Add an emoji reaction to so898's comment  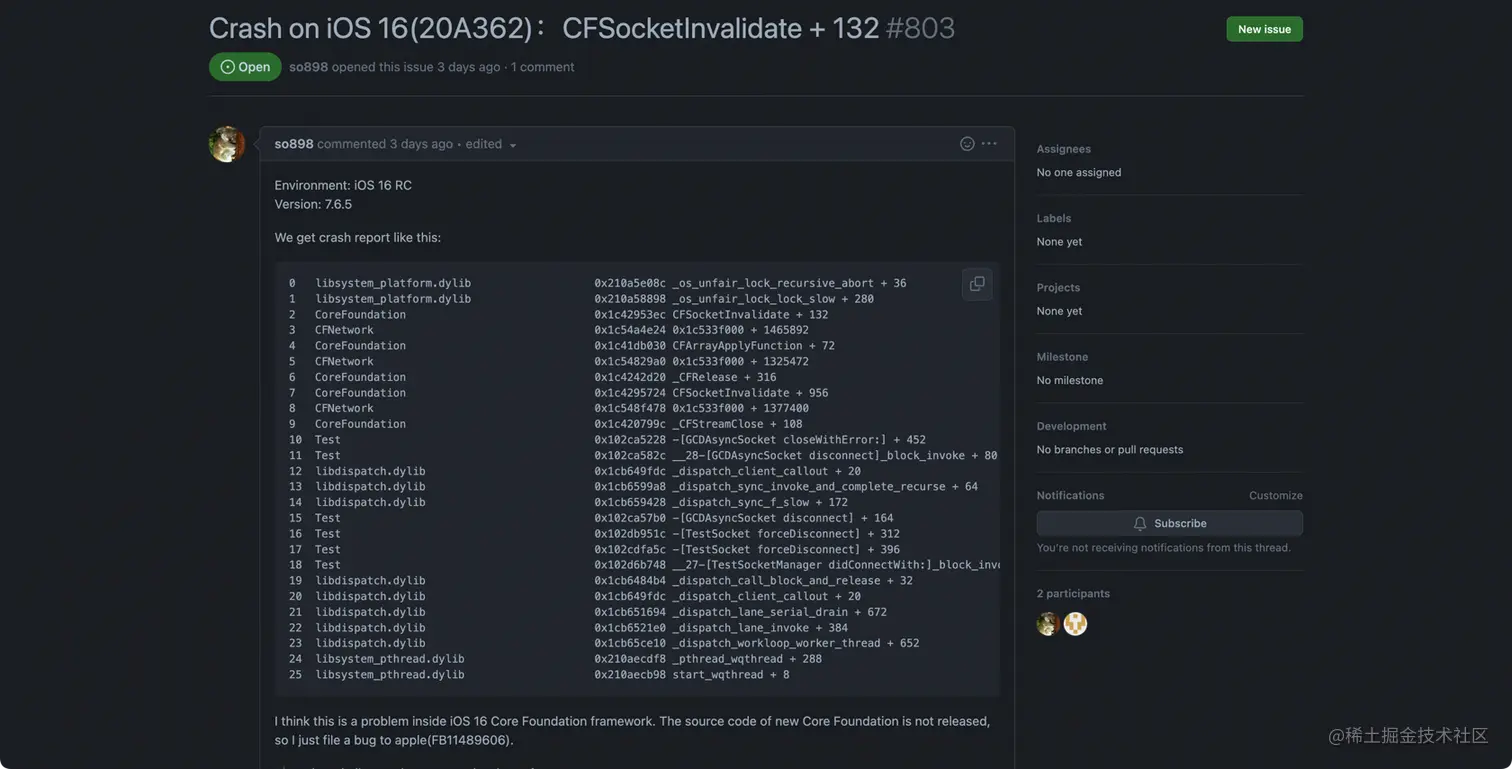click(x=967, y=144)
